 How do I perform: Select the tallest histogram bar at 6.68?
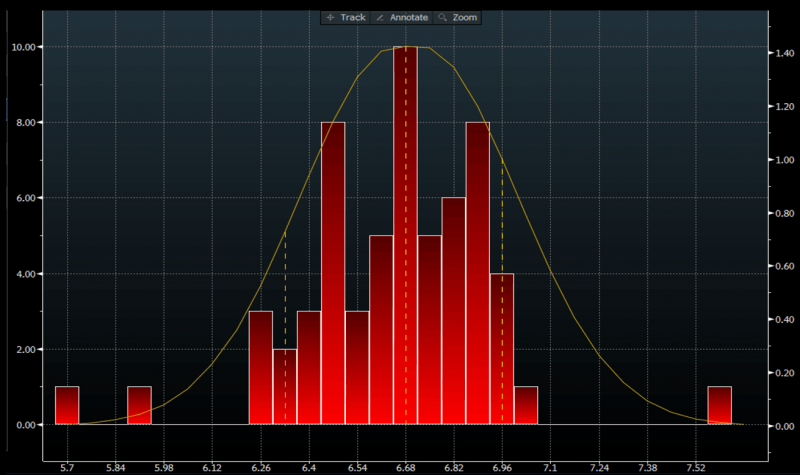pos(405,235)
